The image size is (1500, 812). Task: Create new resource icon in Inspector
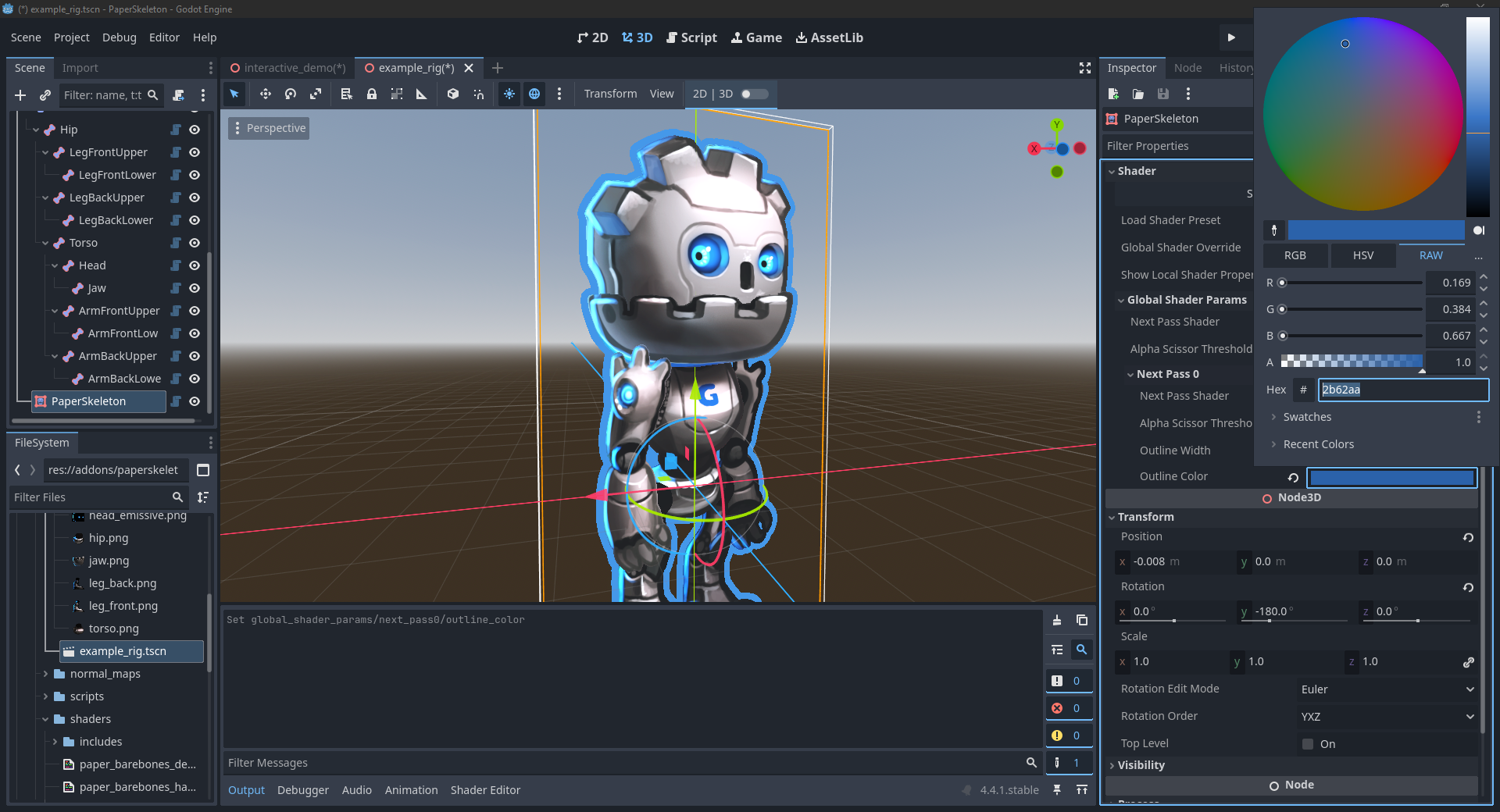click(1114, 94)
